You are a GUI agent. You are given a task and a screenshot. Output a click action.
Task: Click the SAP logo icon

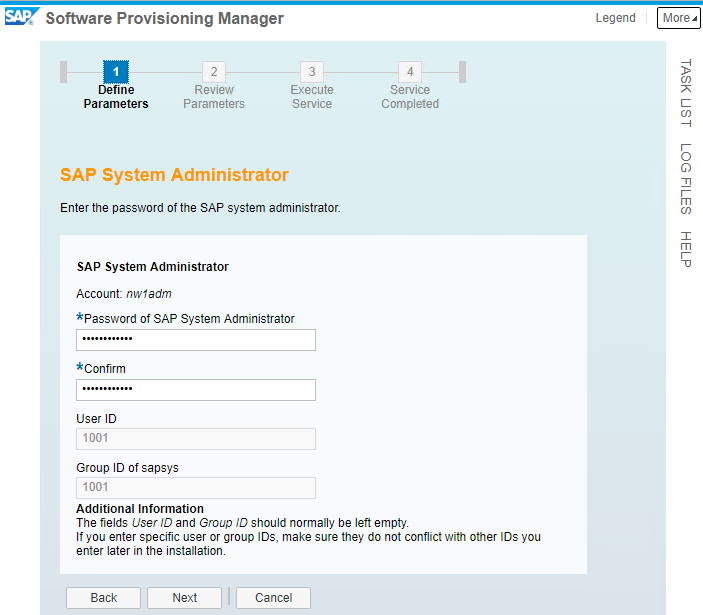21,17
